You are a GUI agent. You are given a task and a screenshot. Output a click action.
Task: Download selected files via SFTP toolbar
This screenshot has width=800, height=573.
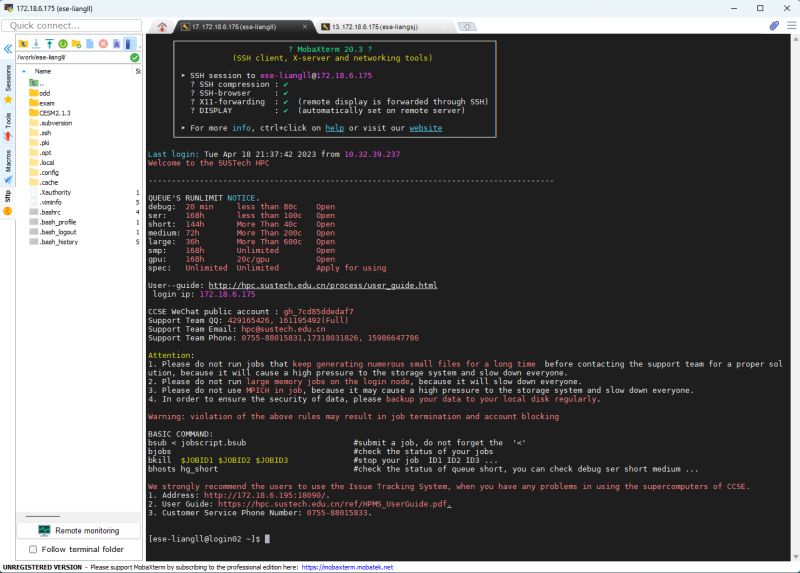[x=36, y=44]
